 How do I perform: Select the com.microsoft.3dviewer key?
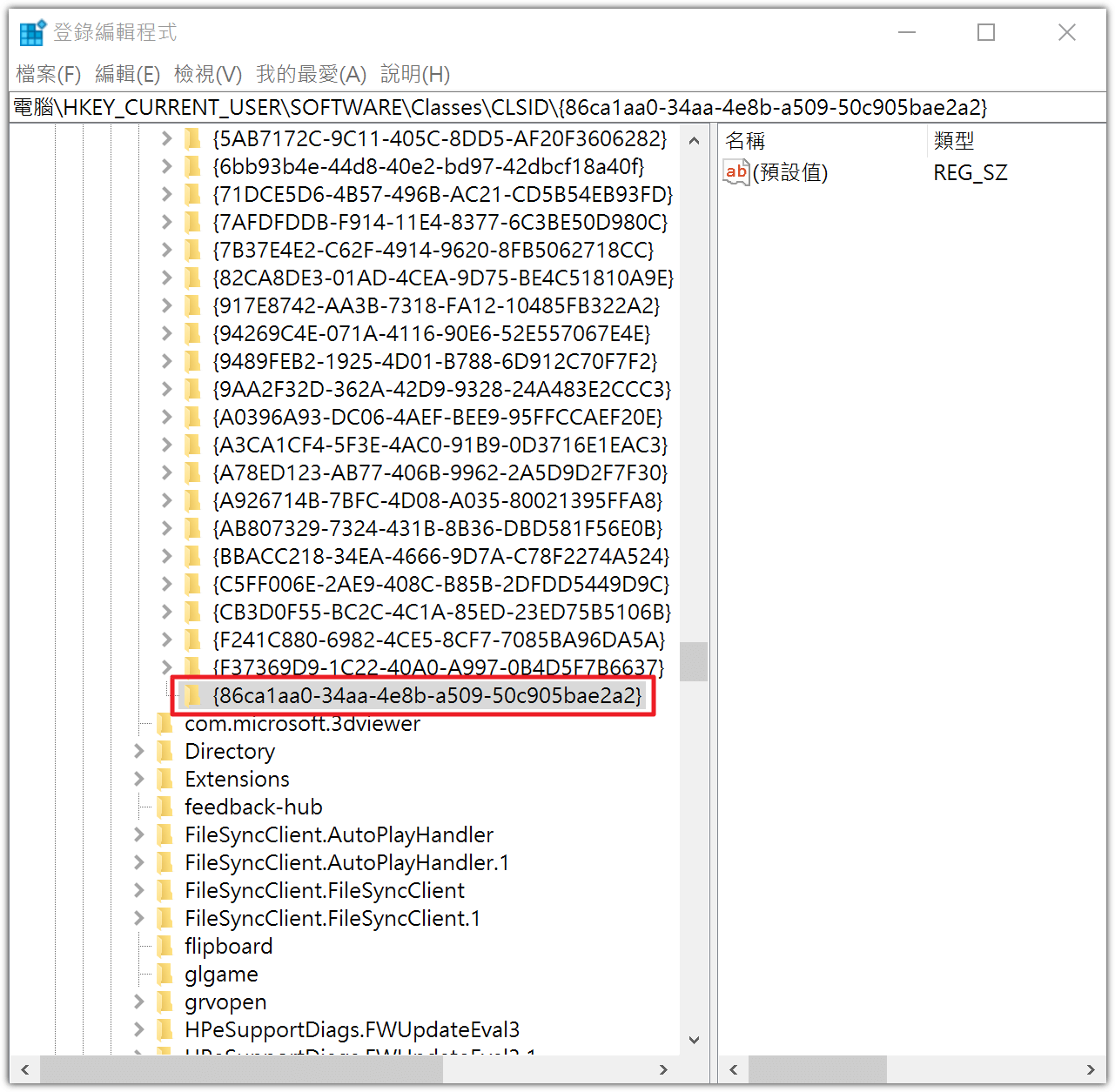coord(302,723)
